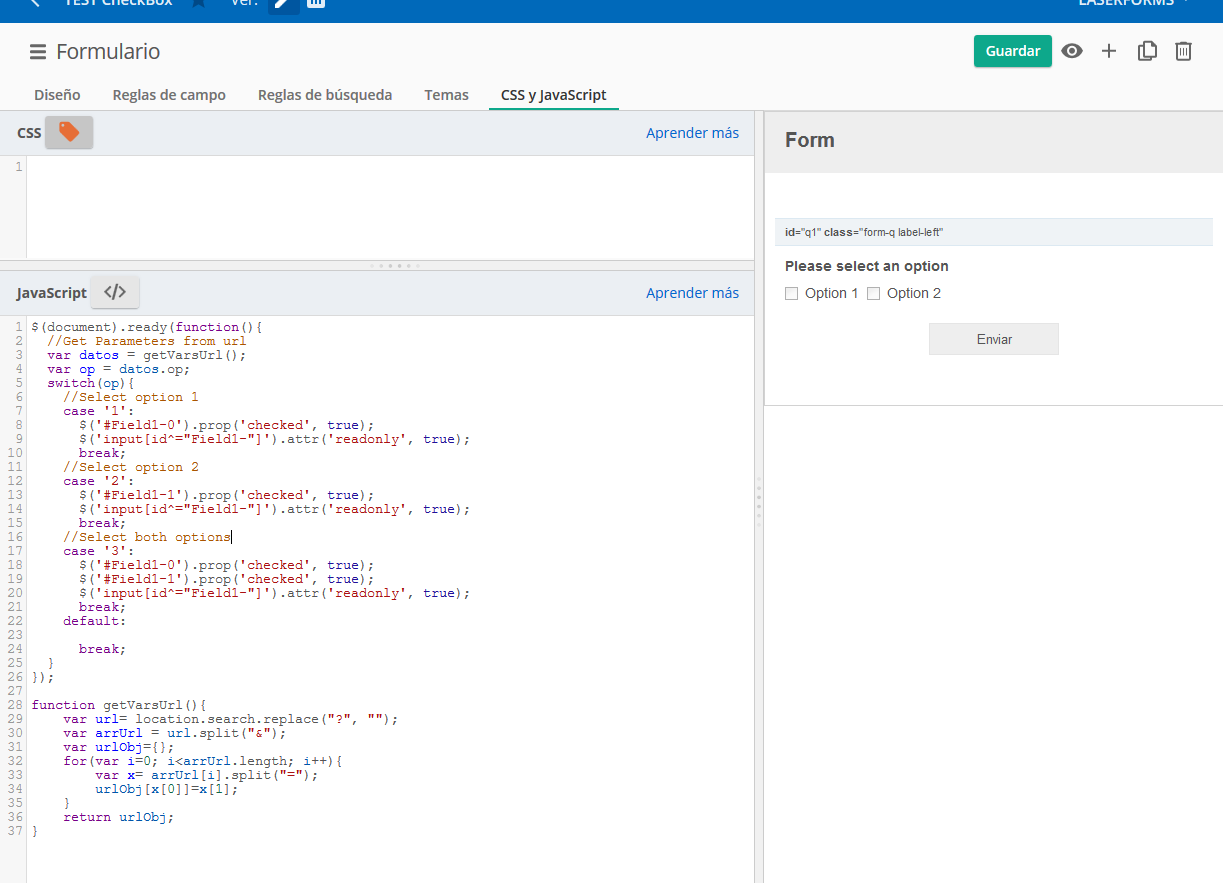Click the code brackets icon beside JavaScript
Viewport: 1223px width, 883px height.
coord(115,292)
